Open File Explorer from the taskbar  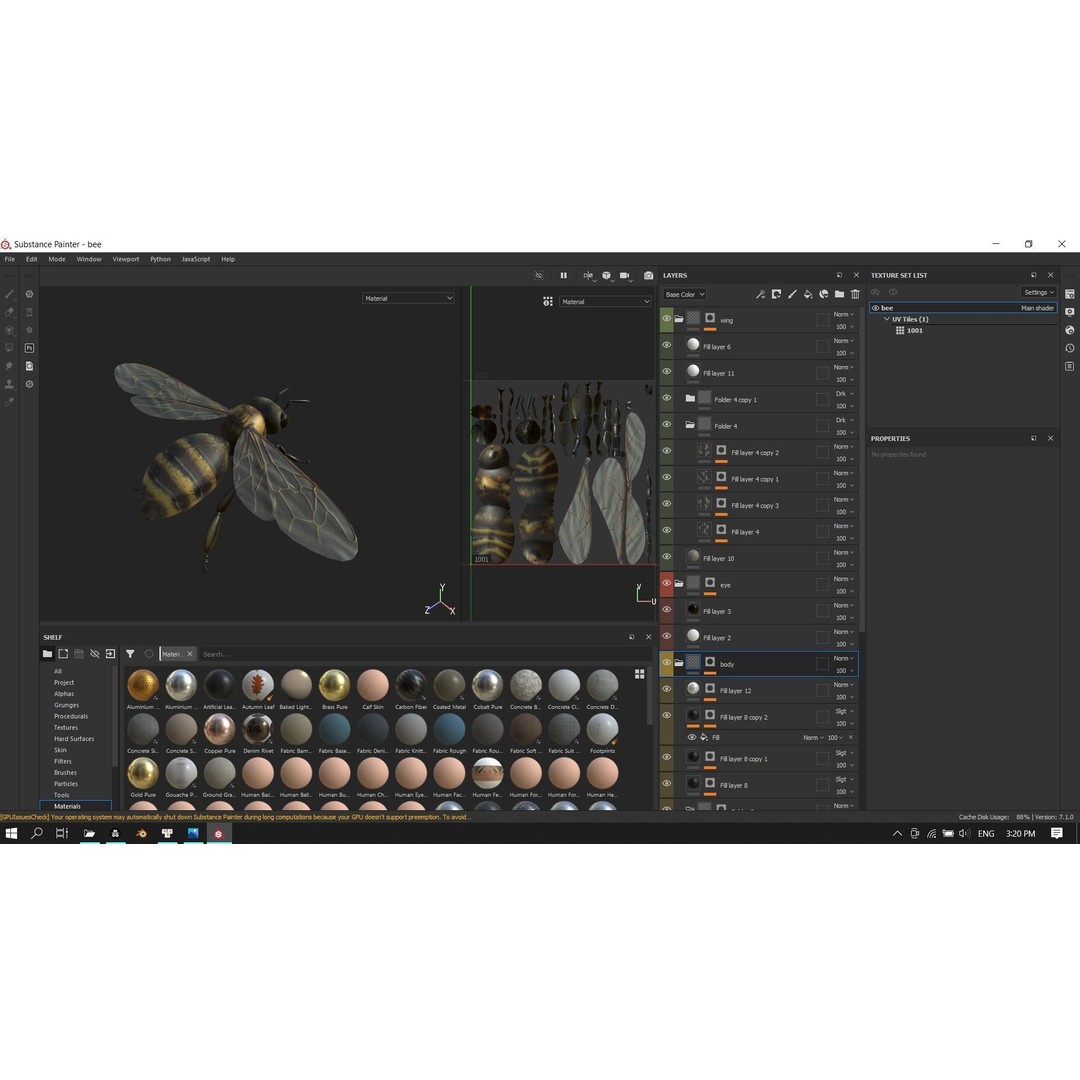[x=90, y=833]
